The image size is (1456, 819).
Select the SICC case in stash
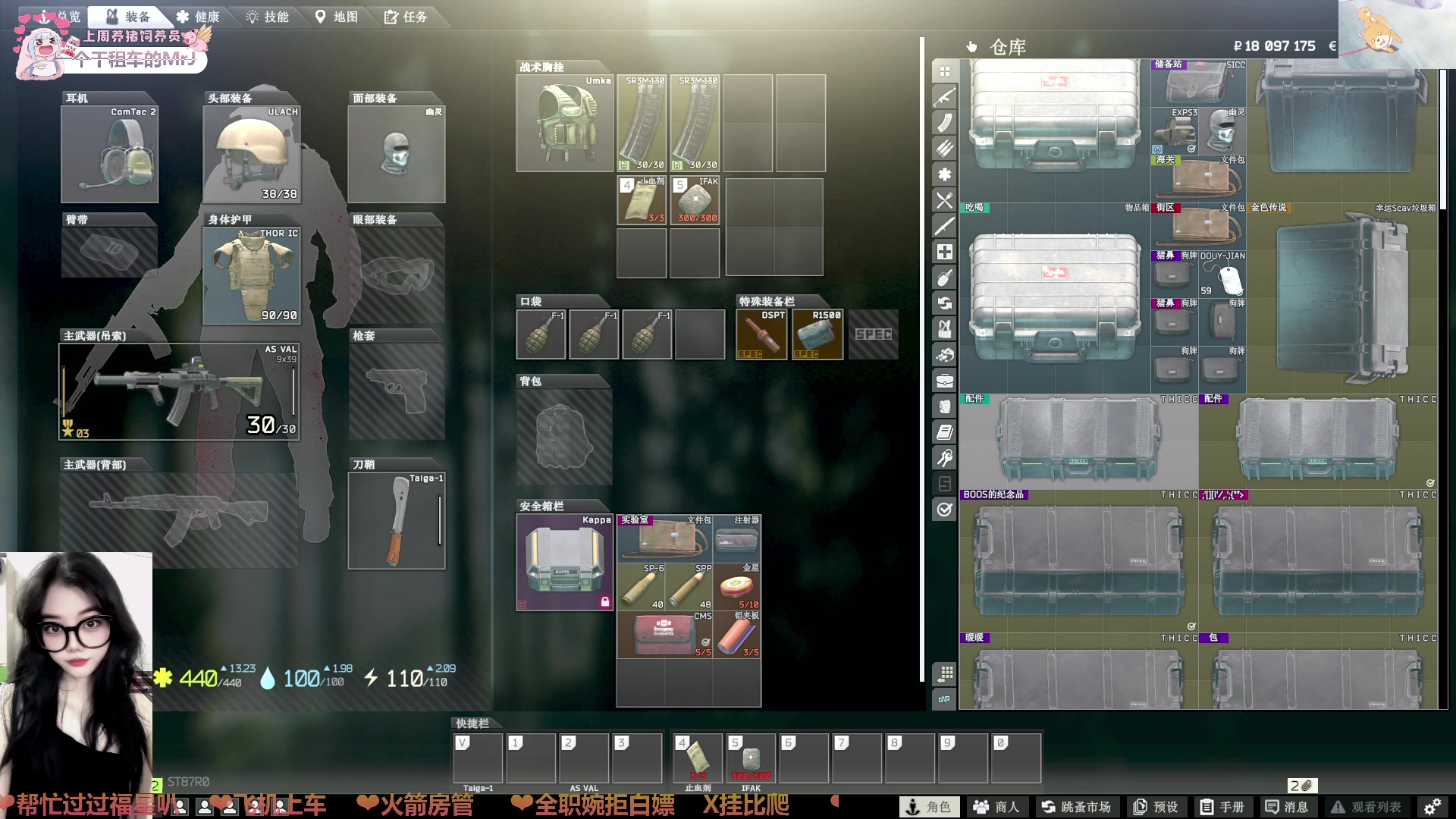[x=1198, y=82]
